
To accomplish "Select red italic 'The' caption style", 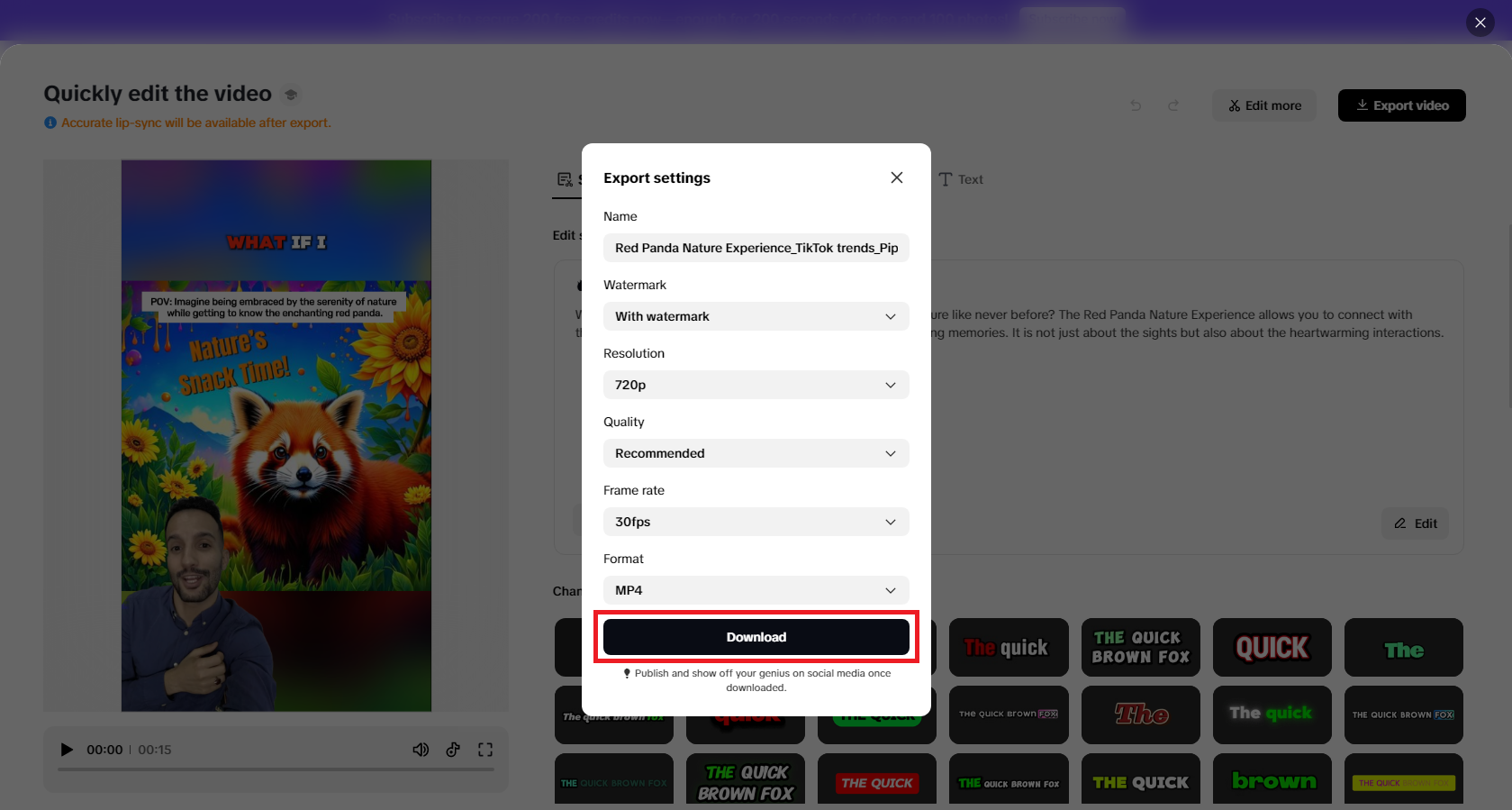I will coord(1141,714).
